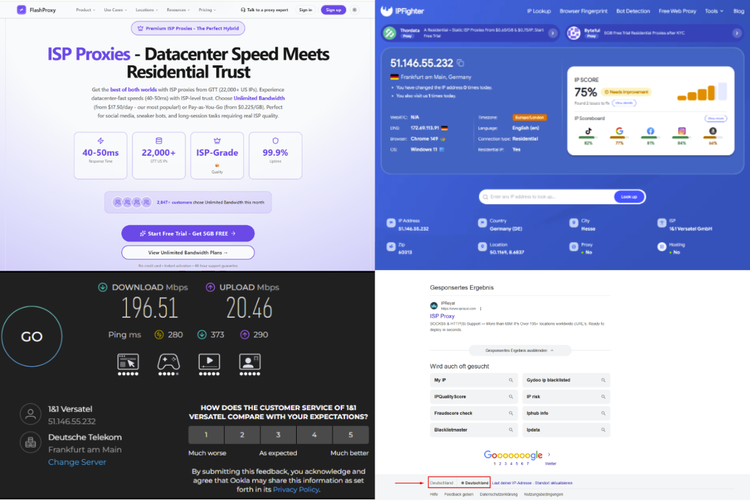The width and height of the screenshot is (750, 500).
Task: Click the purple Sign up button
Action: 333,10
